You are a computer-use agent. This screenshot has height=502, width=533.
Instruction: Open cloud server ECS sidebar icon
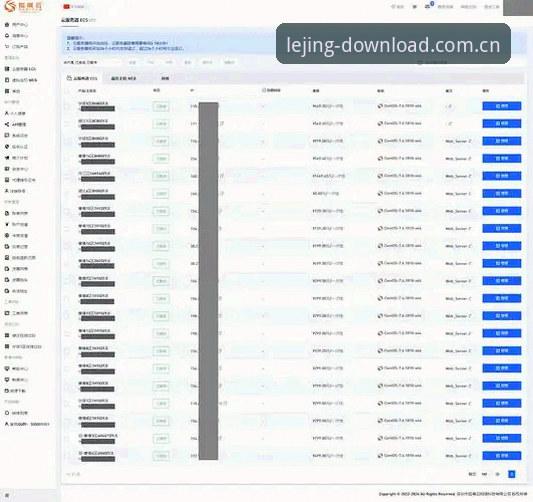coord(7,69)
